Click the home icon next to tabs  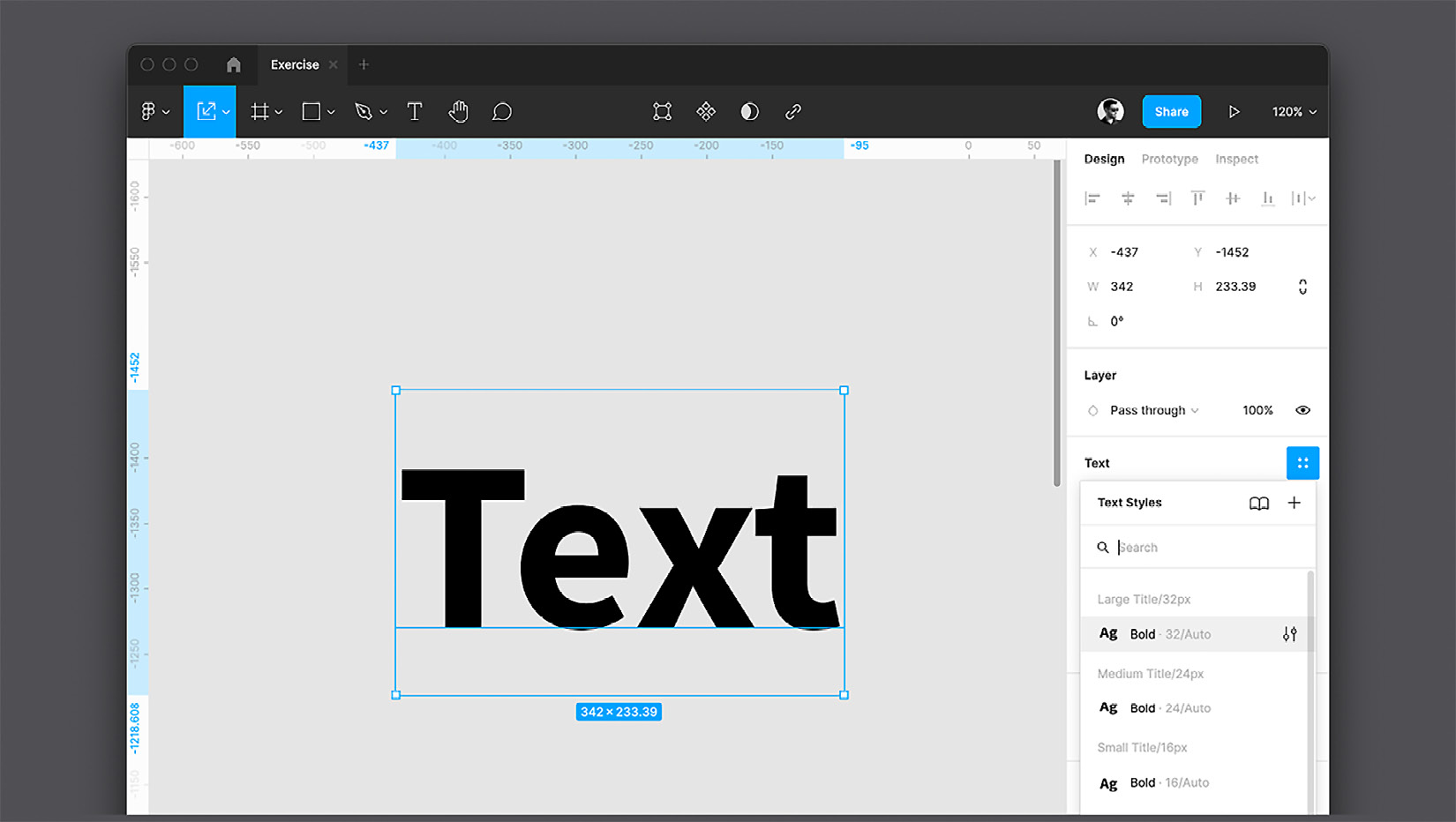pos(233,64)
